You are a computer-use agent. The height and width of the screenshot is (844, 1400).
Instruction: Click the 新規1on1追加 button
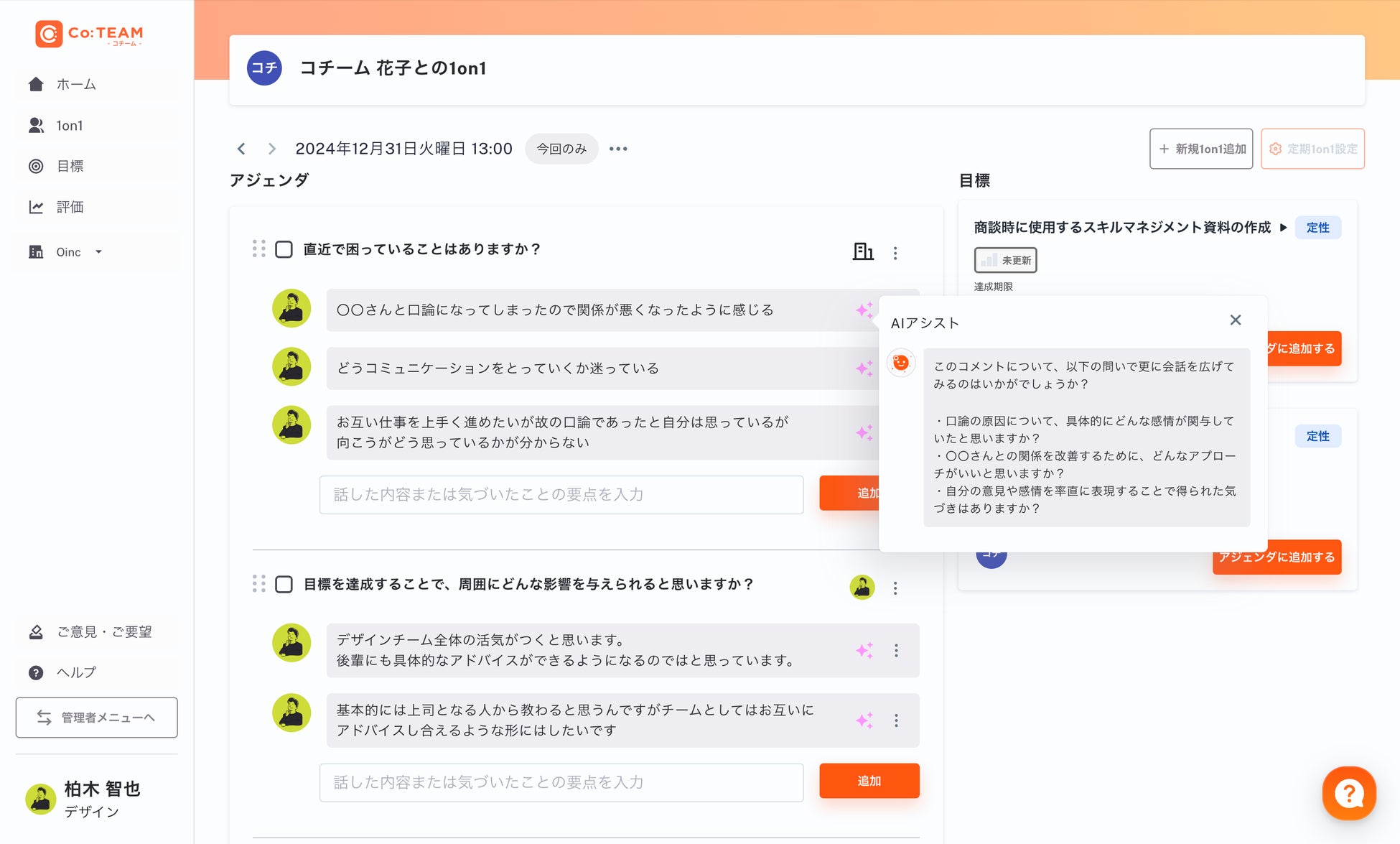pyautogui.click(x=1200, y=149)
